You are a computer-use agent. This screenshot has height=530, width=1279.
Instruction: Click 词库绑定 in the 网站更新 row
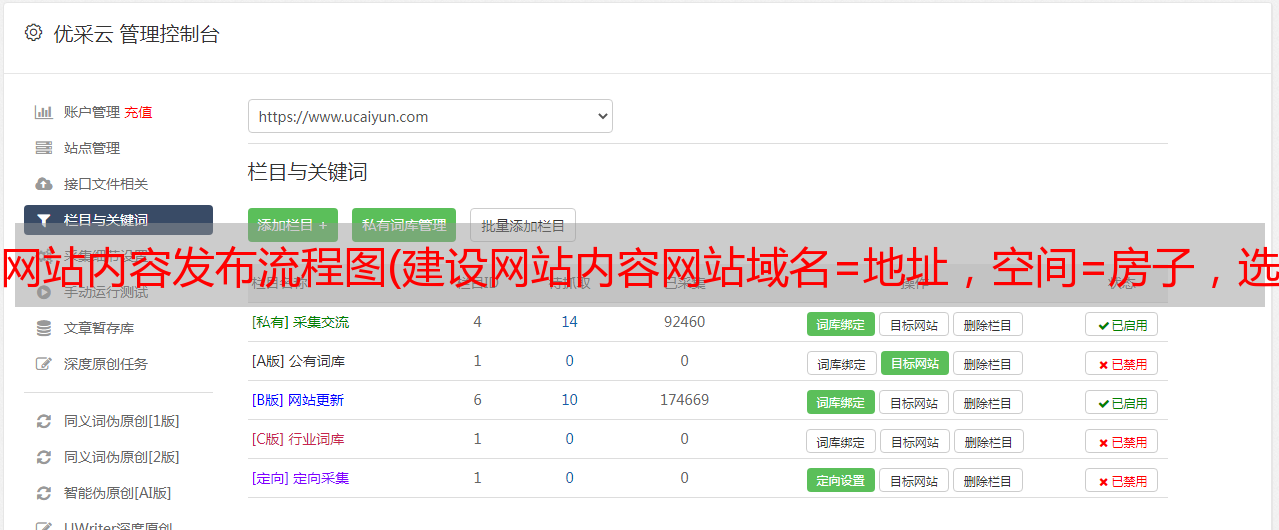(841, 402)
